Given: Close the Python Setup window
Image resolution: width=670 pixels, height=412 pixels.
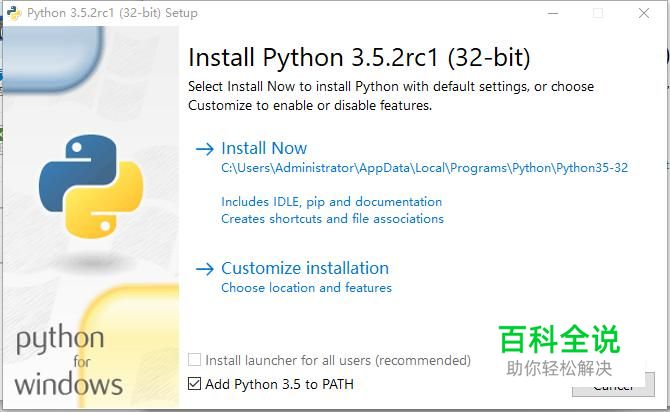Looking at the screenshot, I should click(644, 13).
